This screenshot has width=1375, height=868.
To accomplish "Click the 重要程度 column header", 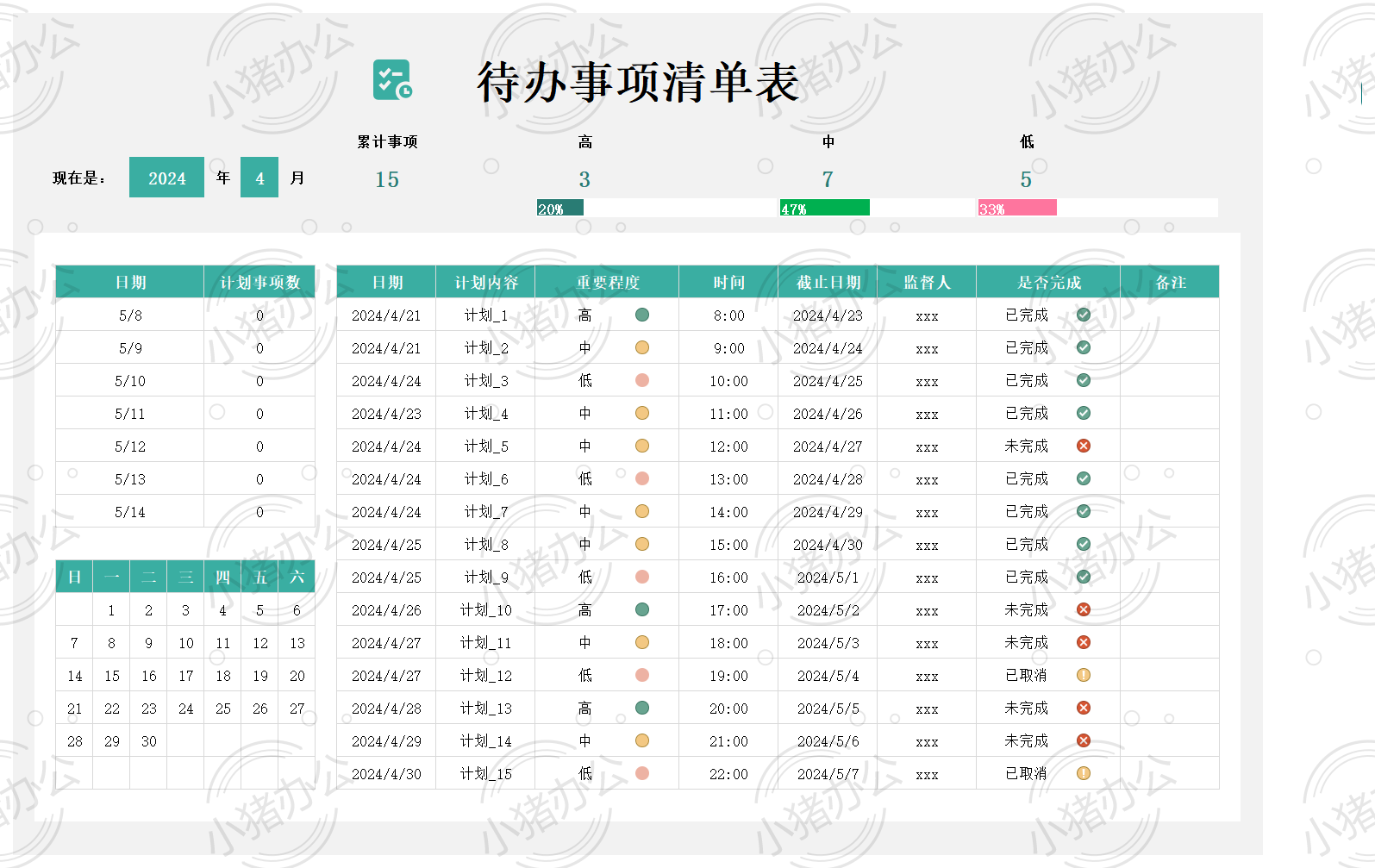I will coord(608,282).
